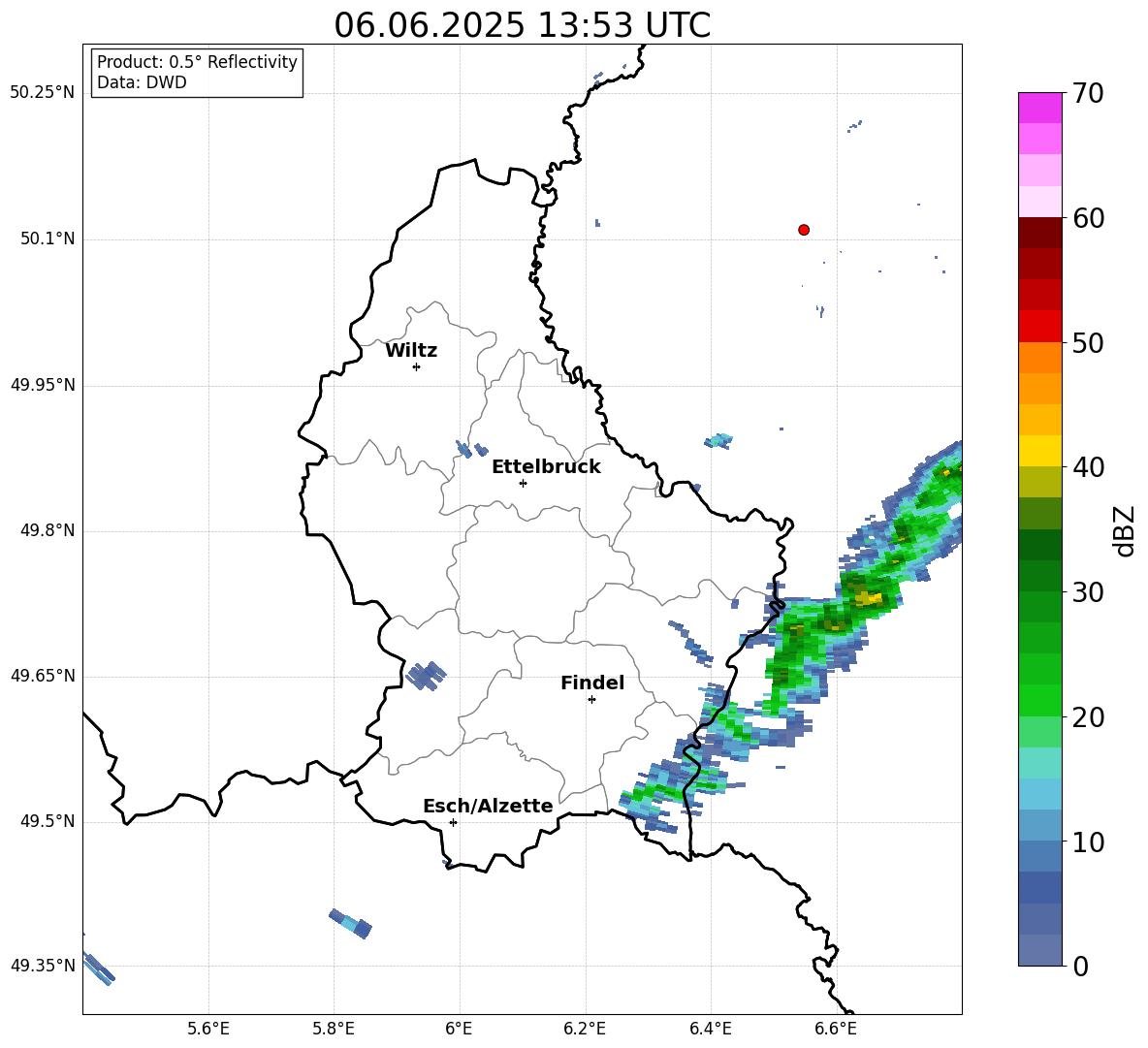Click the 40 colorbar tick label

[1087, 467]
